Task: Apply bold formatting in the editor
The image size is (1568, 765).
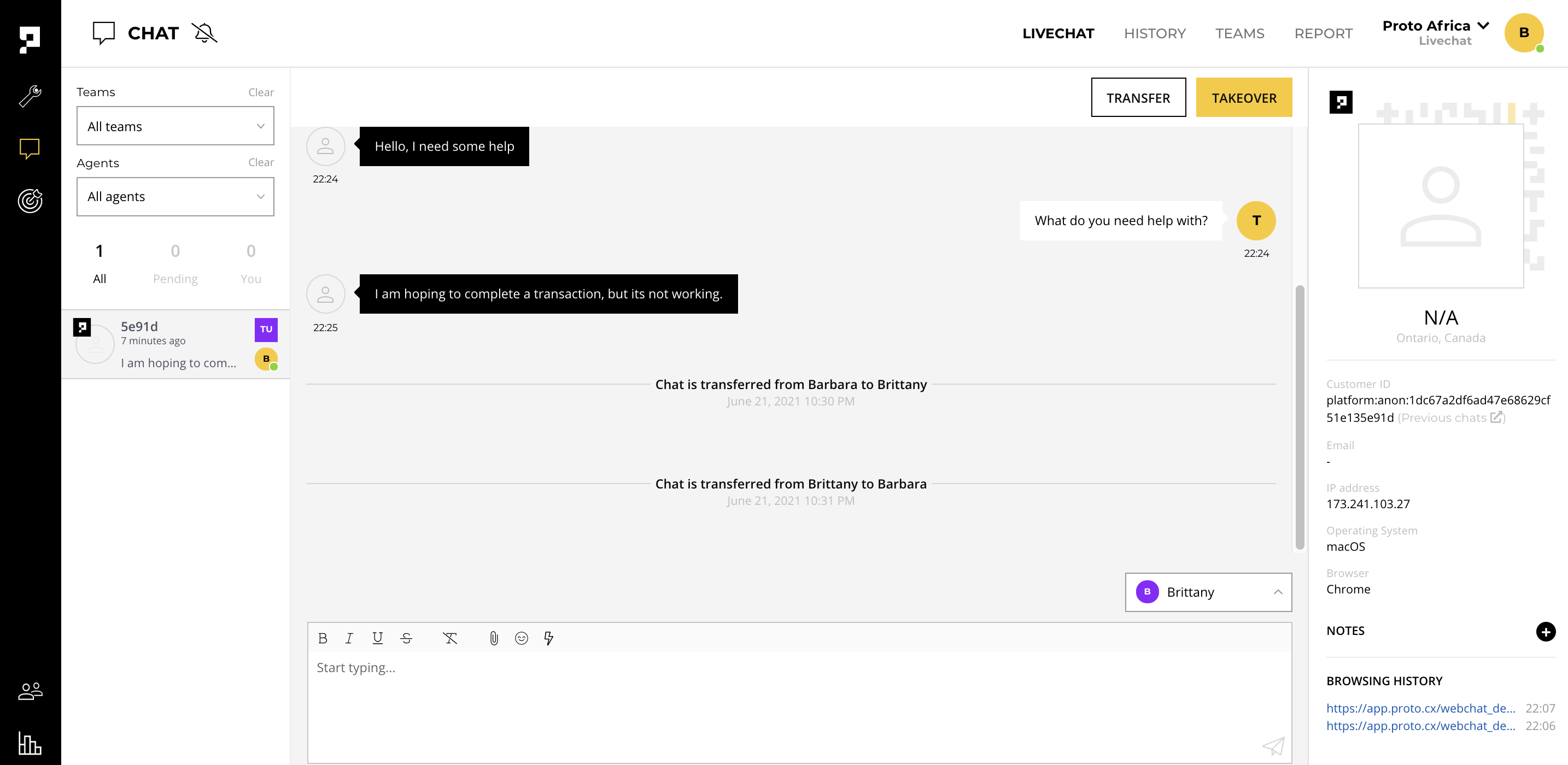Action: click(x=323, y=638)
